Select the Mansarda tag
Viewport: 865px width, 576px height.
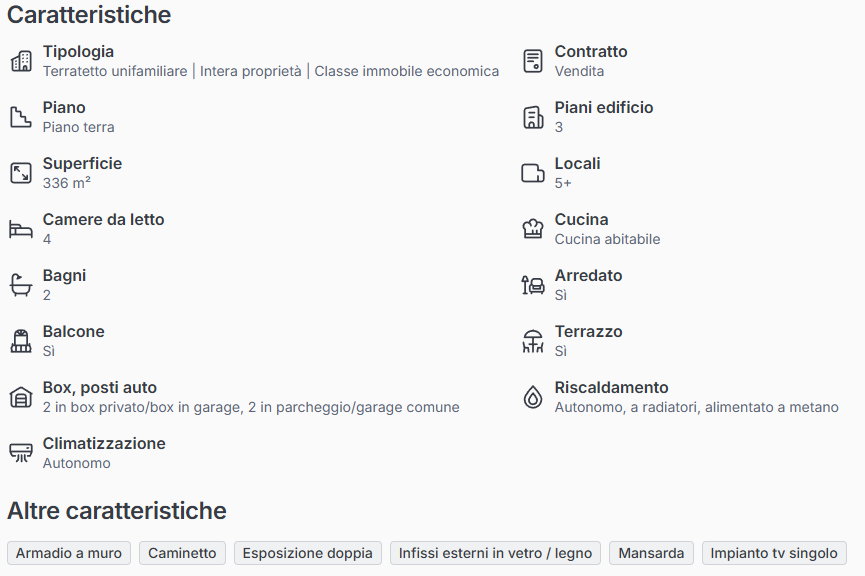[x=651, y=553]
